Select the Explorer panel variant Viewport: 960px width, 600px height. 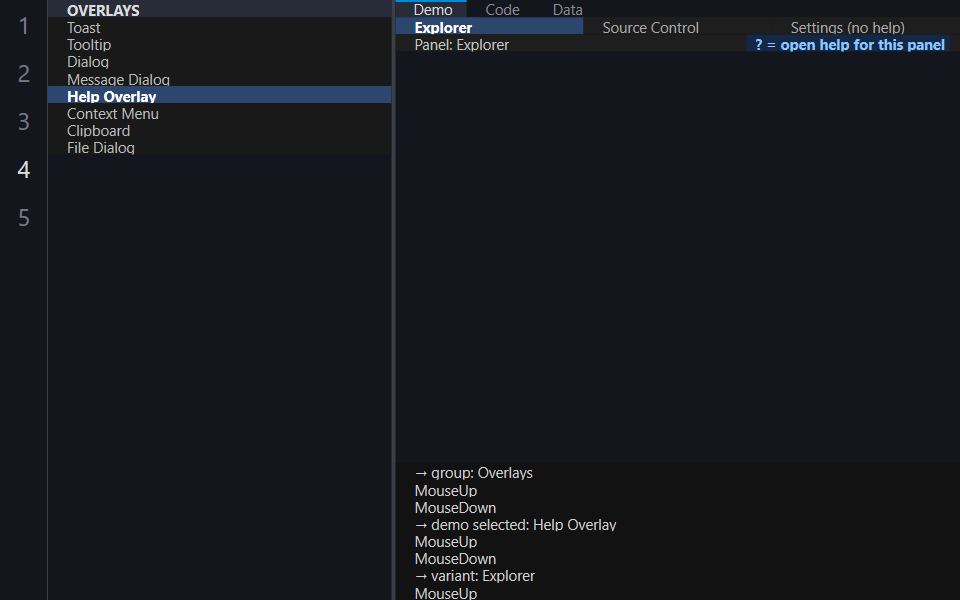[489, 27]
